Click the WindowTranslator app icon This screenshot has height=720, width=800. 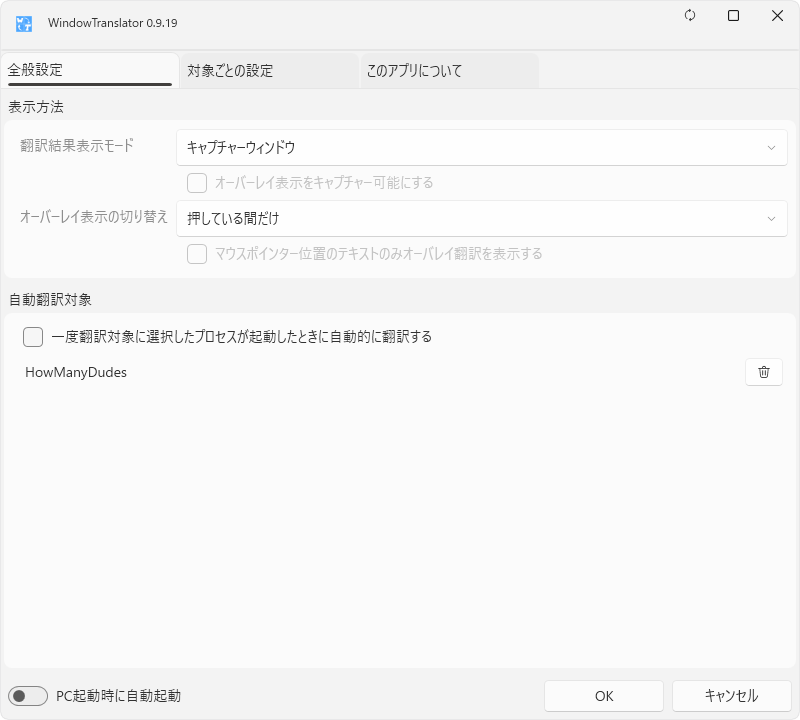(23, 22)
